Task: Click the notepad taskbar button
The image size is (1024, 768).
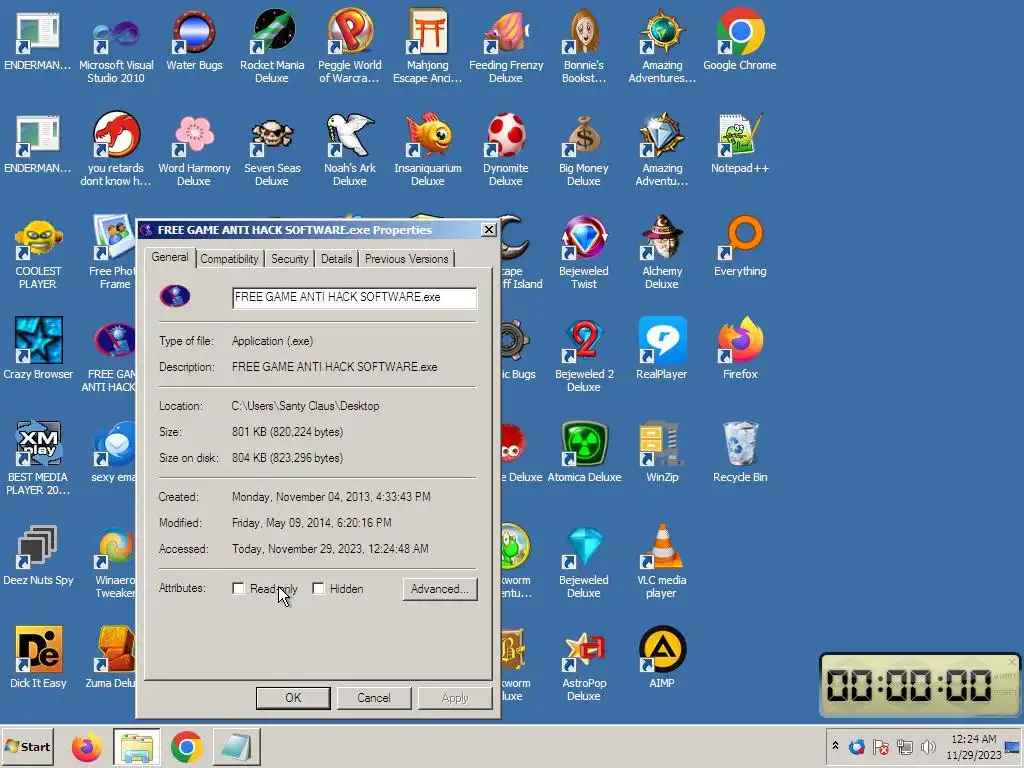Action: 236,747
